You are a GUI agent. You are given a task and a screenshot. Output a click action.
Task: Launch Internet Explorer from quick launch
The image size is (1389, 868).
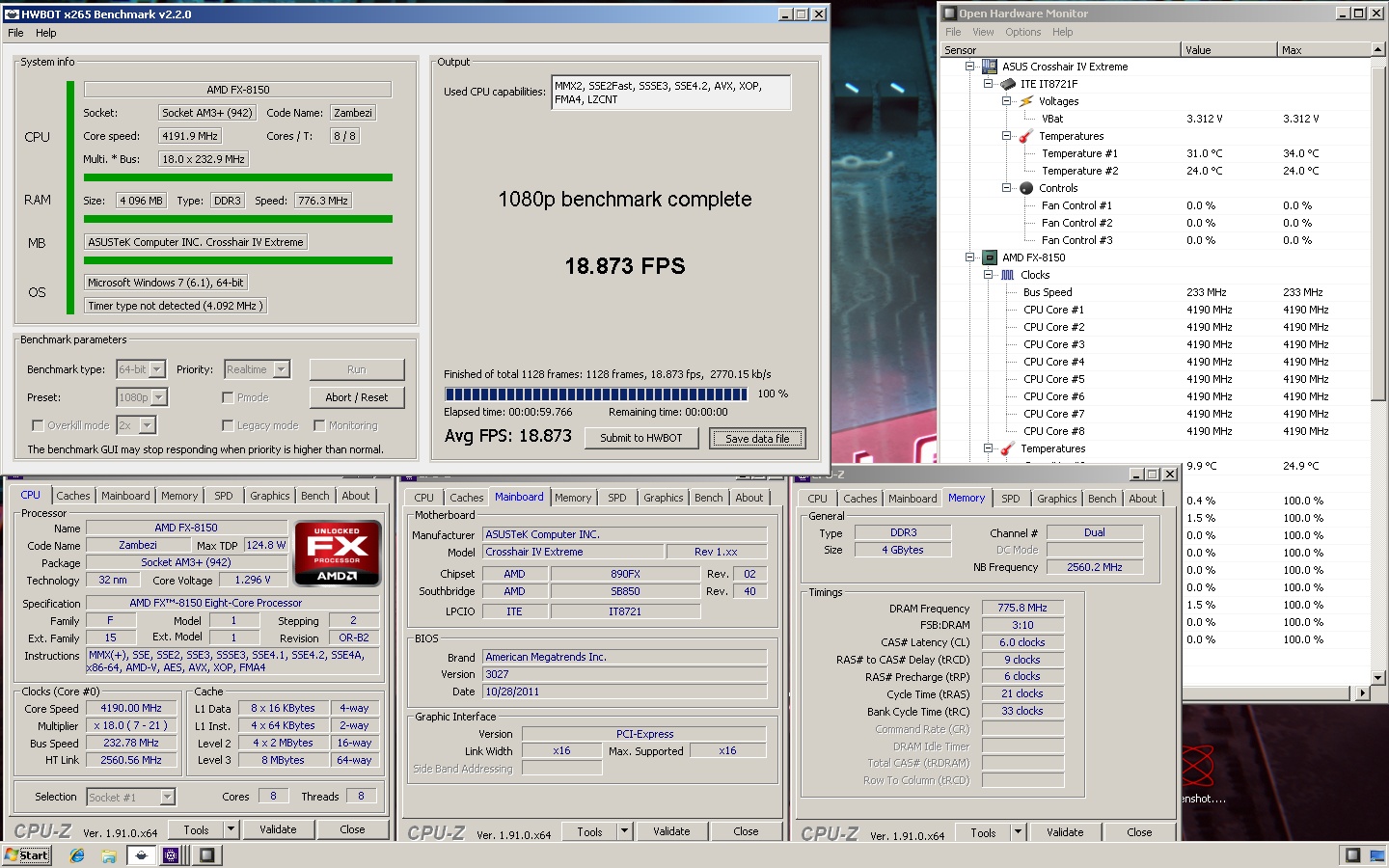pyautogui.click(x=77, y=855)
